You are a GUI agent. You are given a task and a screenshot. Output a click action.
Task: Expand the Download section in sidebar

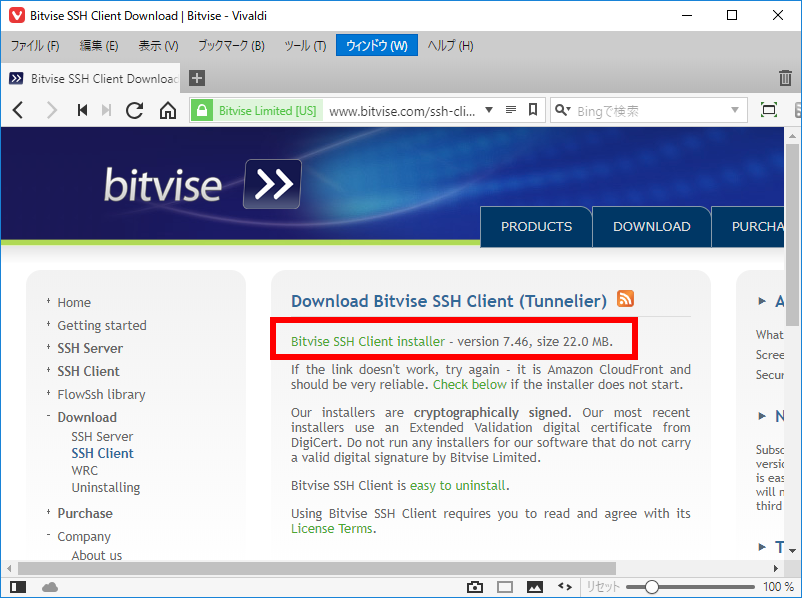click(49, 416)
